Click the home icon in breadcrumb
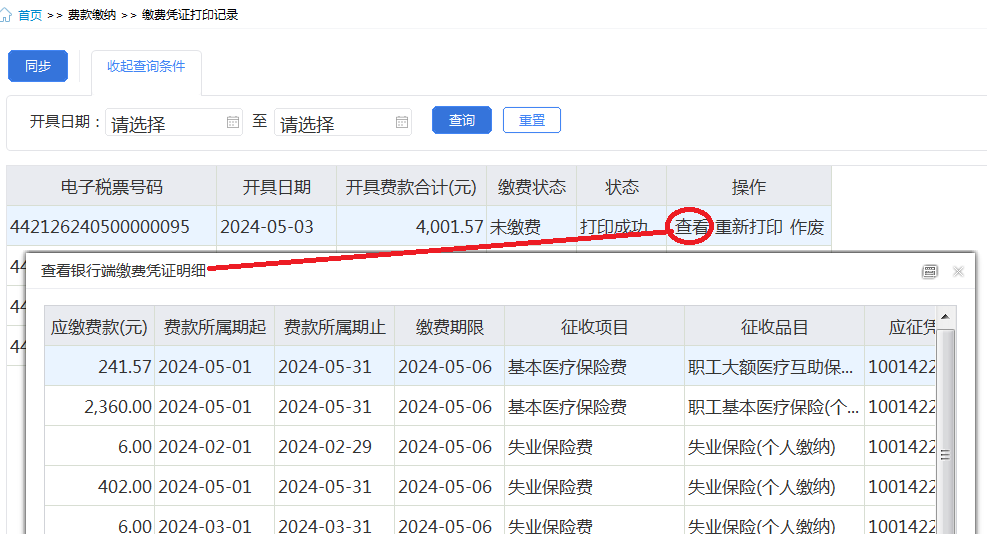Viewport: 987px width, 534px height. pos(5,14)
